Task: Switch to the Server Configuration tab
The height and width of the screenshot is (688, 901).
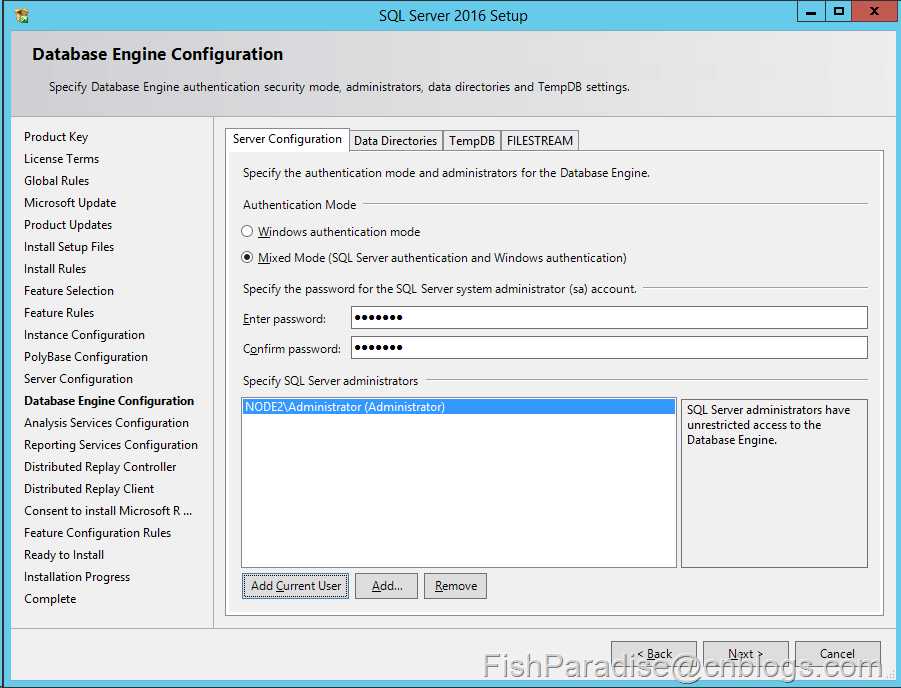Action: click(x=287, y=140)
